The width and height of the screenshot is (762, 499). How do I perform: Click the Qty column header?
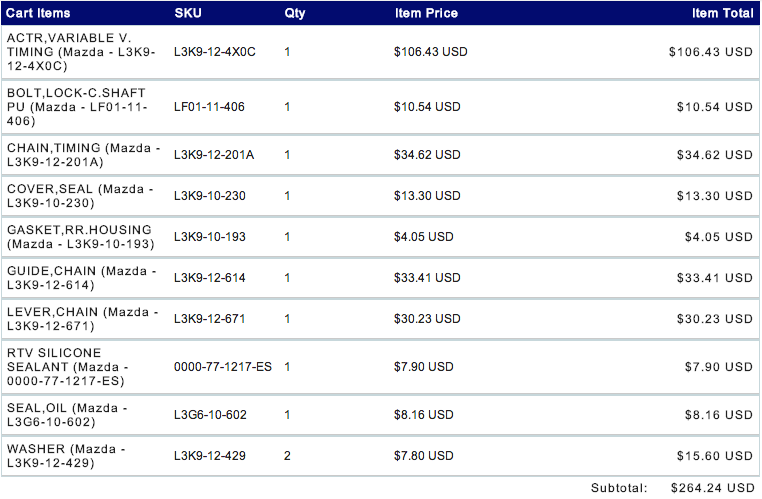point(295,14)
